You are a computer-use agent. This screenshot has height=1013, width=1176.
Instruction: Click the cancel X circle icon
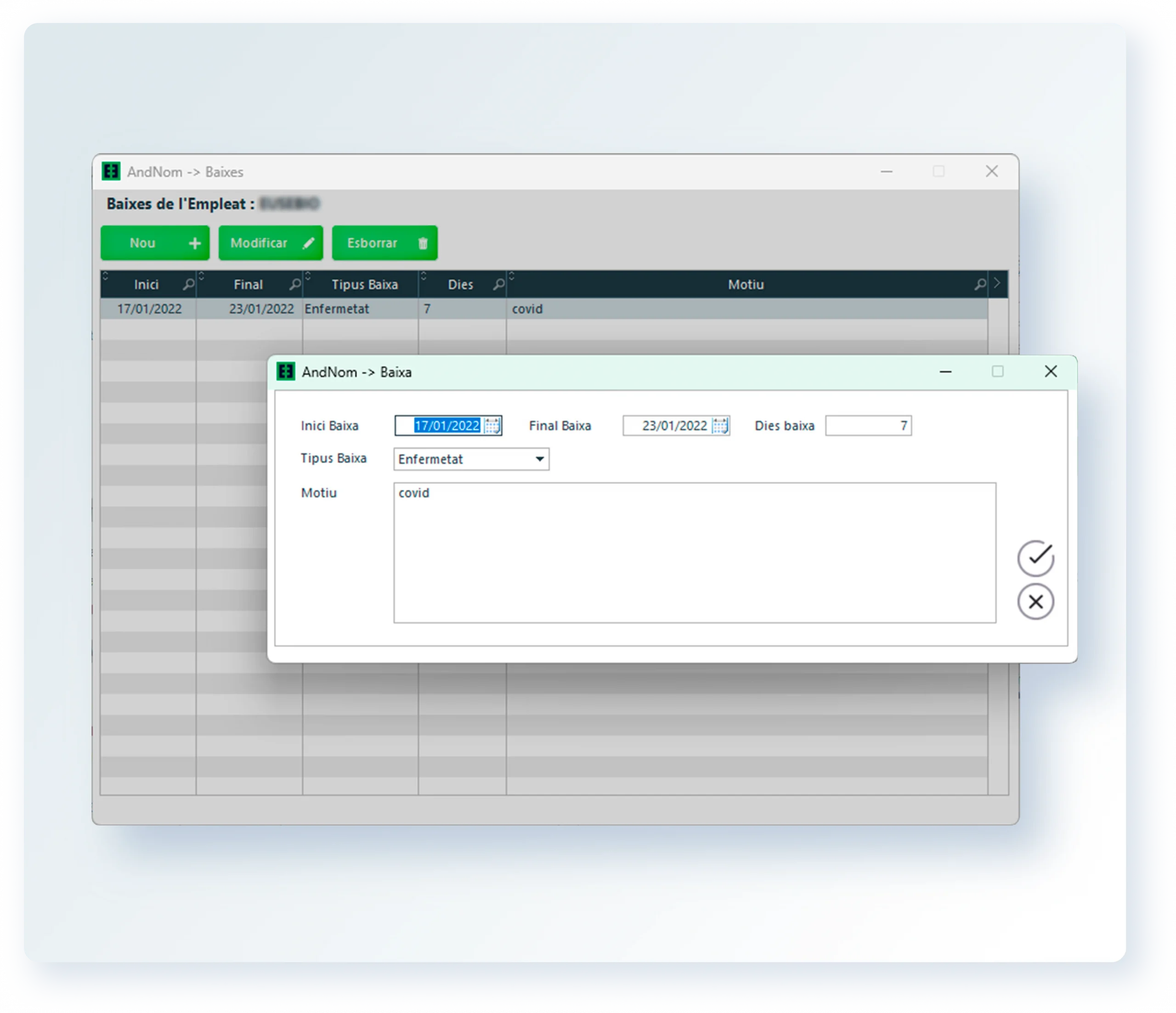pos(1035,602)
